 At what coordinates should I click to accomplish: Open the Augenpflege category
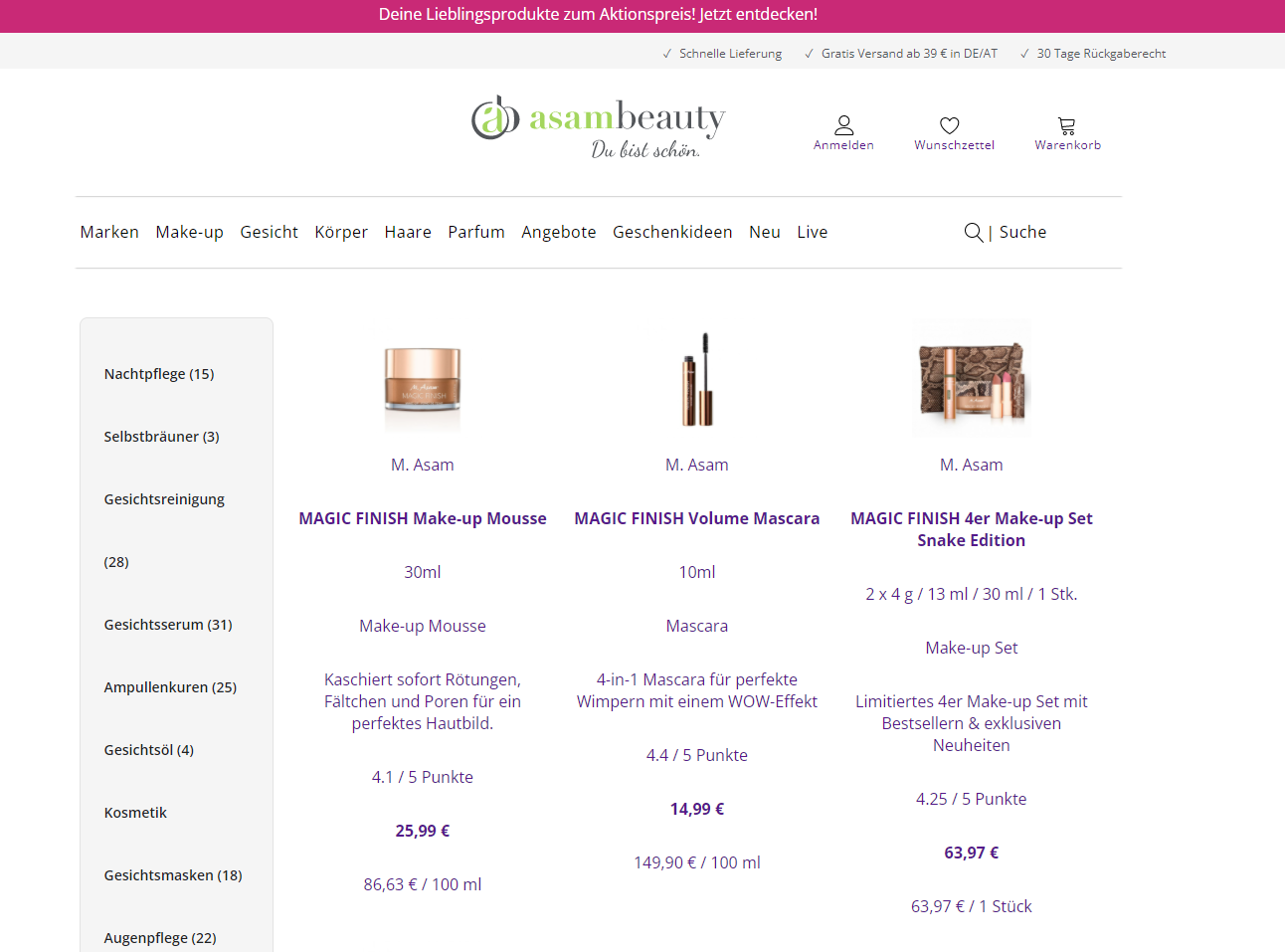(x=159, y=937)
